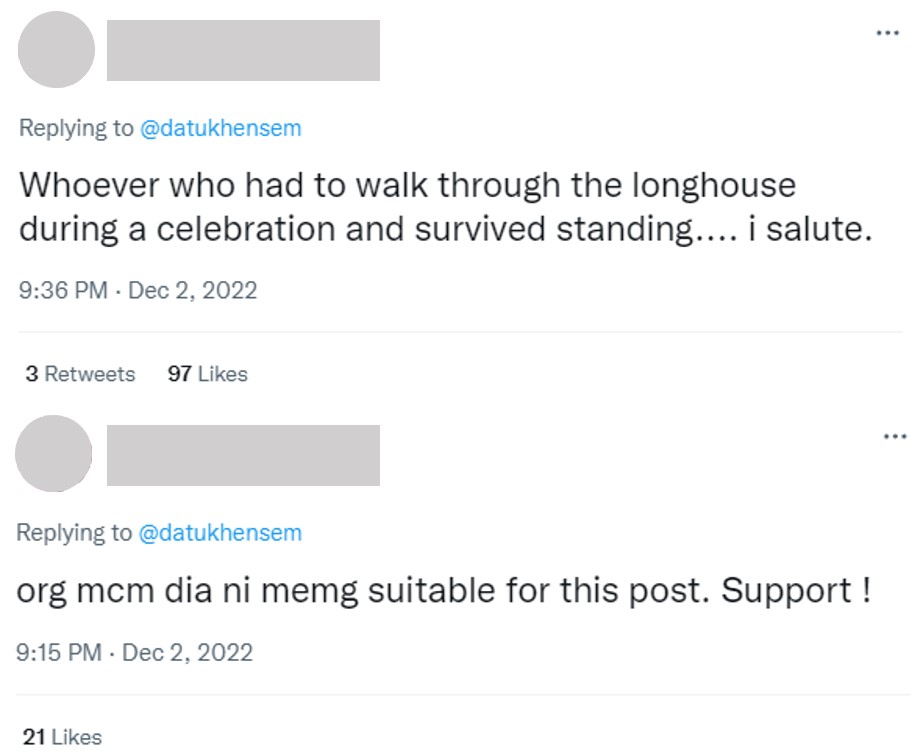
Task: View the 21 Likes list
Action: point(62,737)
